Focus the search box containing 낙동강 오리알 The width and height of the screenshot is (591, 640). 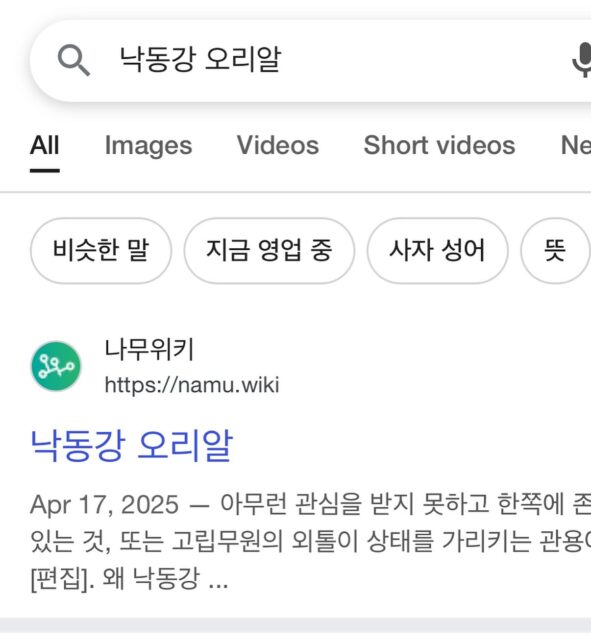click(310, 60)
